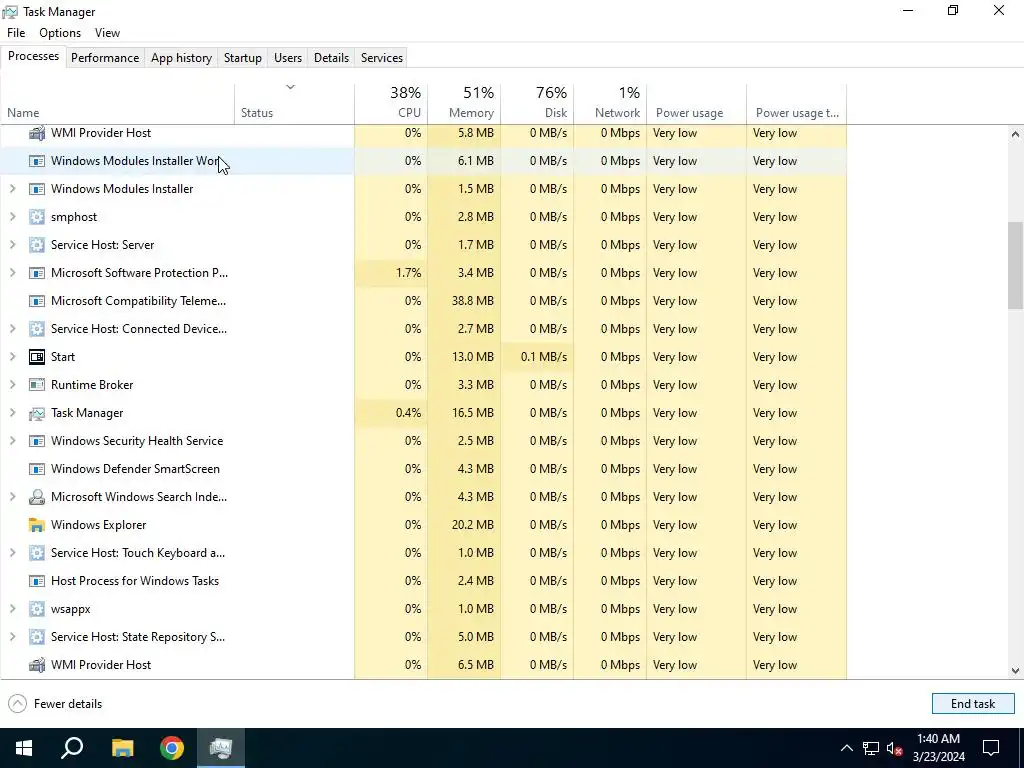Select the 0.1 MB/s disk cell
This screenshot has width=1024, height=768.
tap(537, 357)
